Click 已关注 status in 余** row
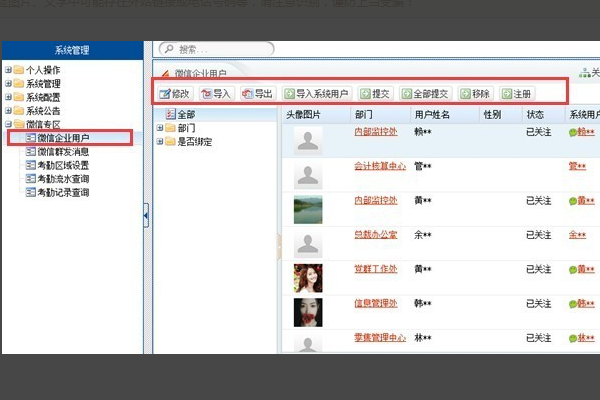 pyautogui.click(x=539, y=235)
